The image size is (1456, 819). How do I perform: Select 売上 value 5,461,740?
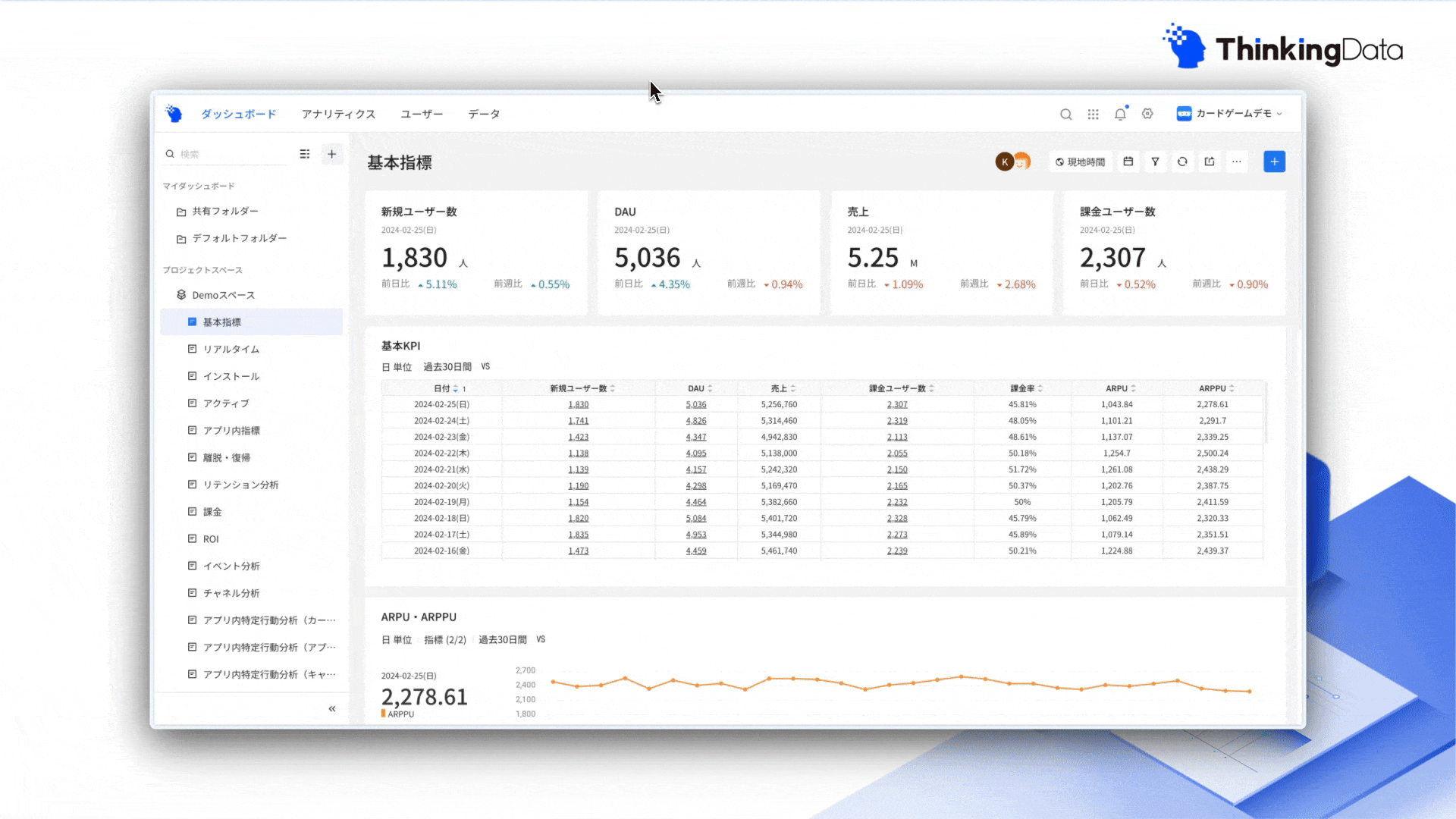click(x=779, y=551)
